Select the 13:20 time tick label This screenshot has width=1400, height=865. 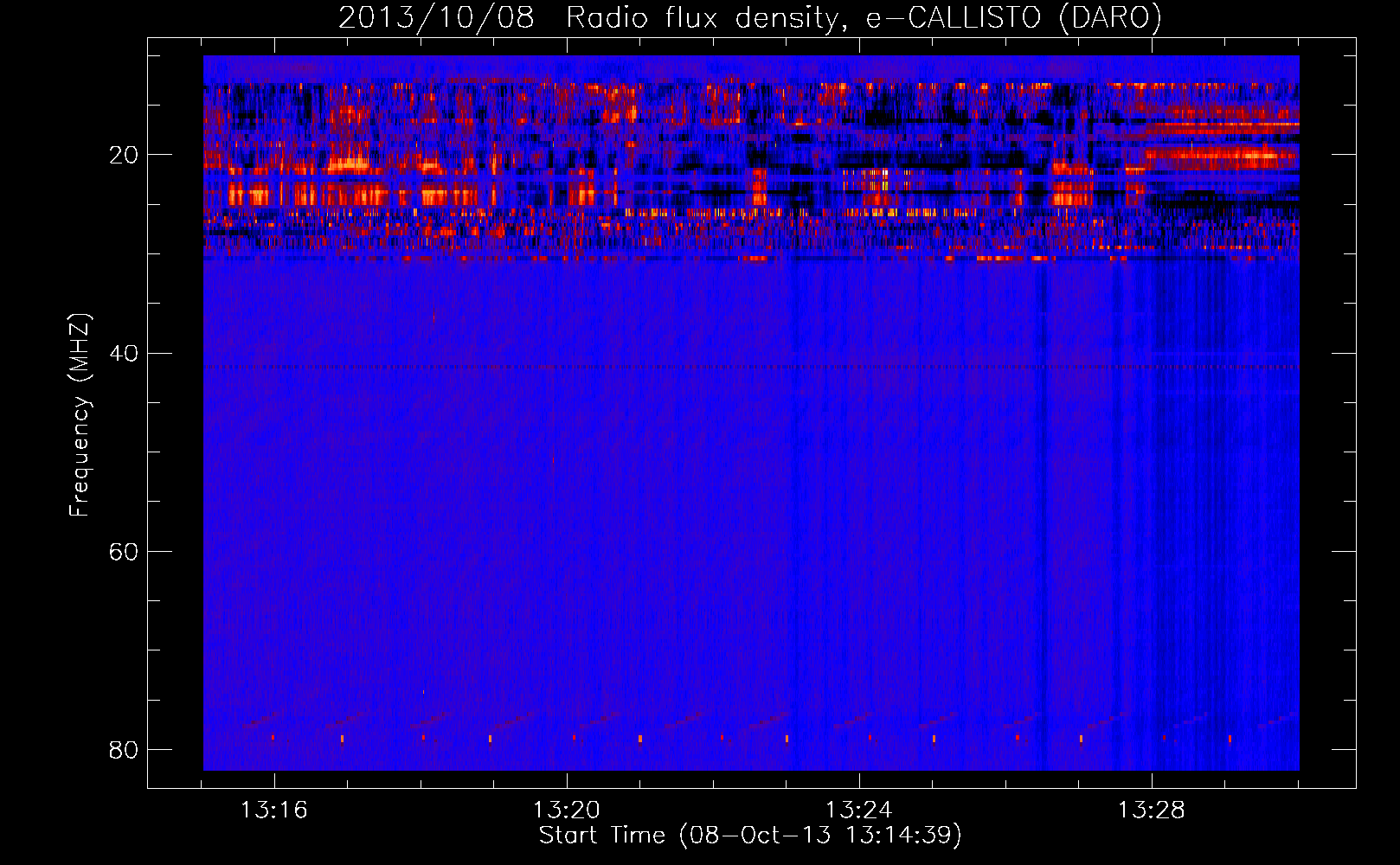(x=567, y=811)
